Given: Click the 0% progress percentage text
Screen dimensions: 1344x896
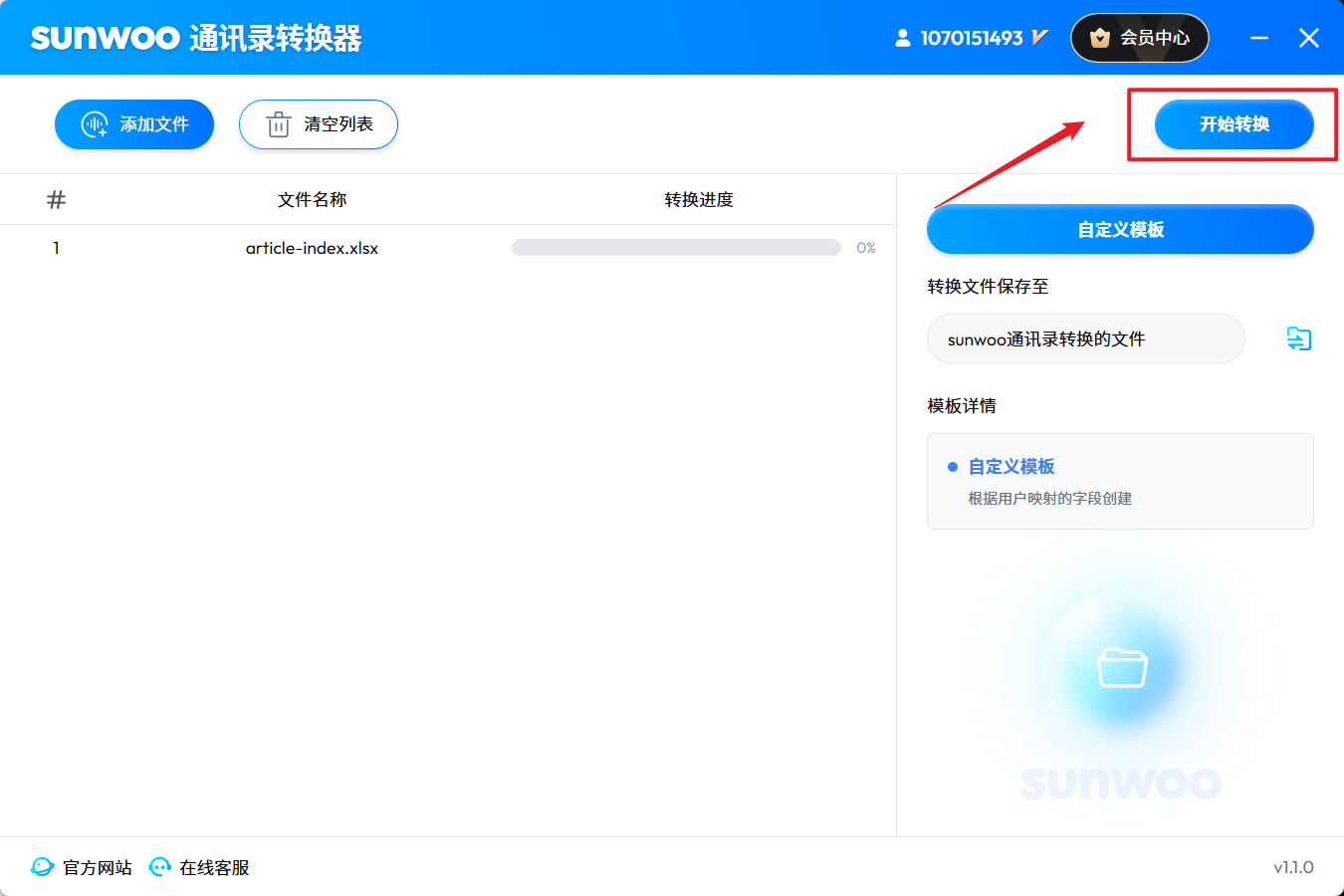Looking at the screenshot, I should [x=866, y=248].
